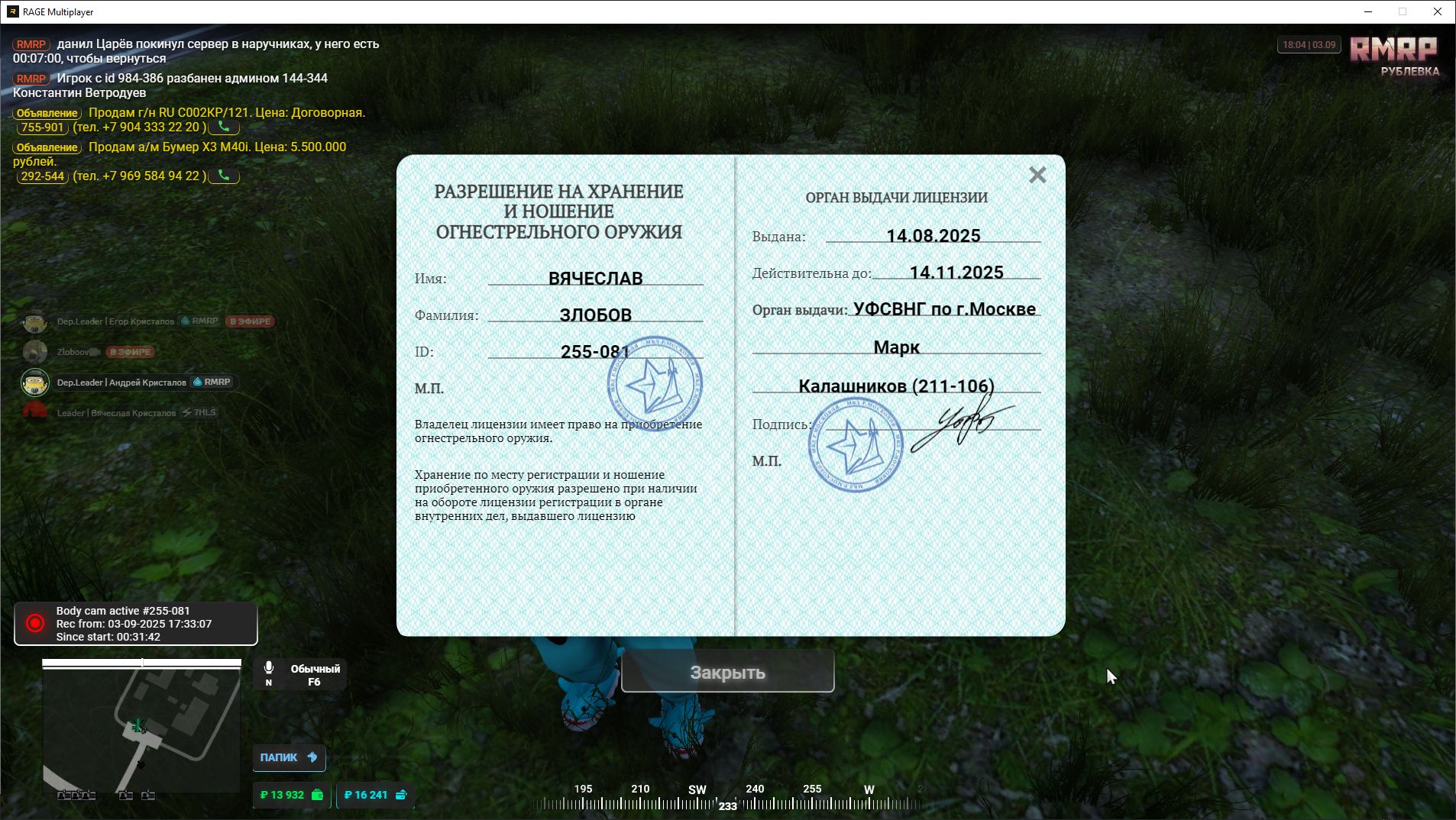Call the seller via phone icon after 755-901

pyautogui.click(x=224, y=127)
